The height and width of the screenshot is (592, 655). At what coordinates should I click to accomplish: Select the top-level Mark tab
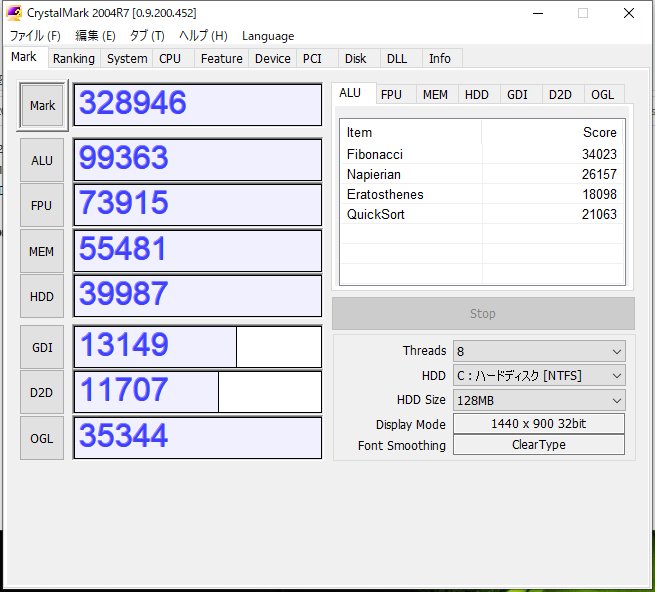tap(24, 57)
